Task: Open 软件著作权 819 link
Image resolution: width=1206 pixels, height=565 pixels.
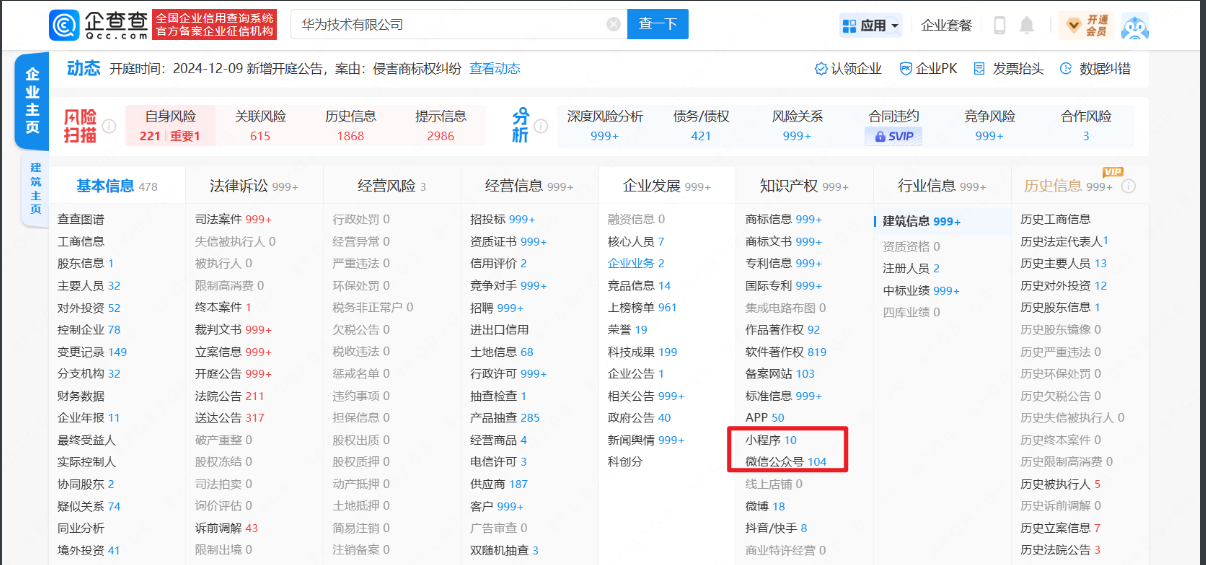Action: (786, 352)
